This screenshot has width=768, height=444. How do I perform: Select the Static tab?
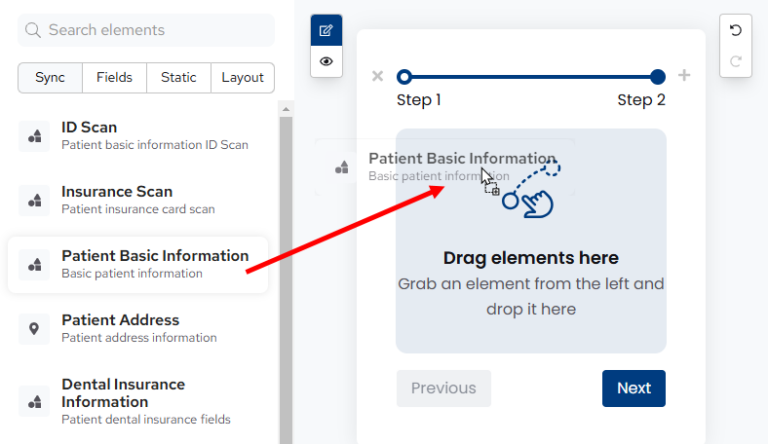[x=178, y=77]
